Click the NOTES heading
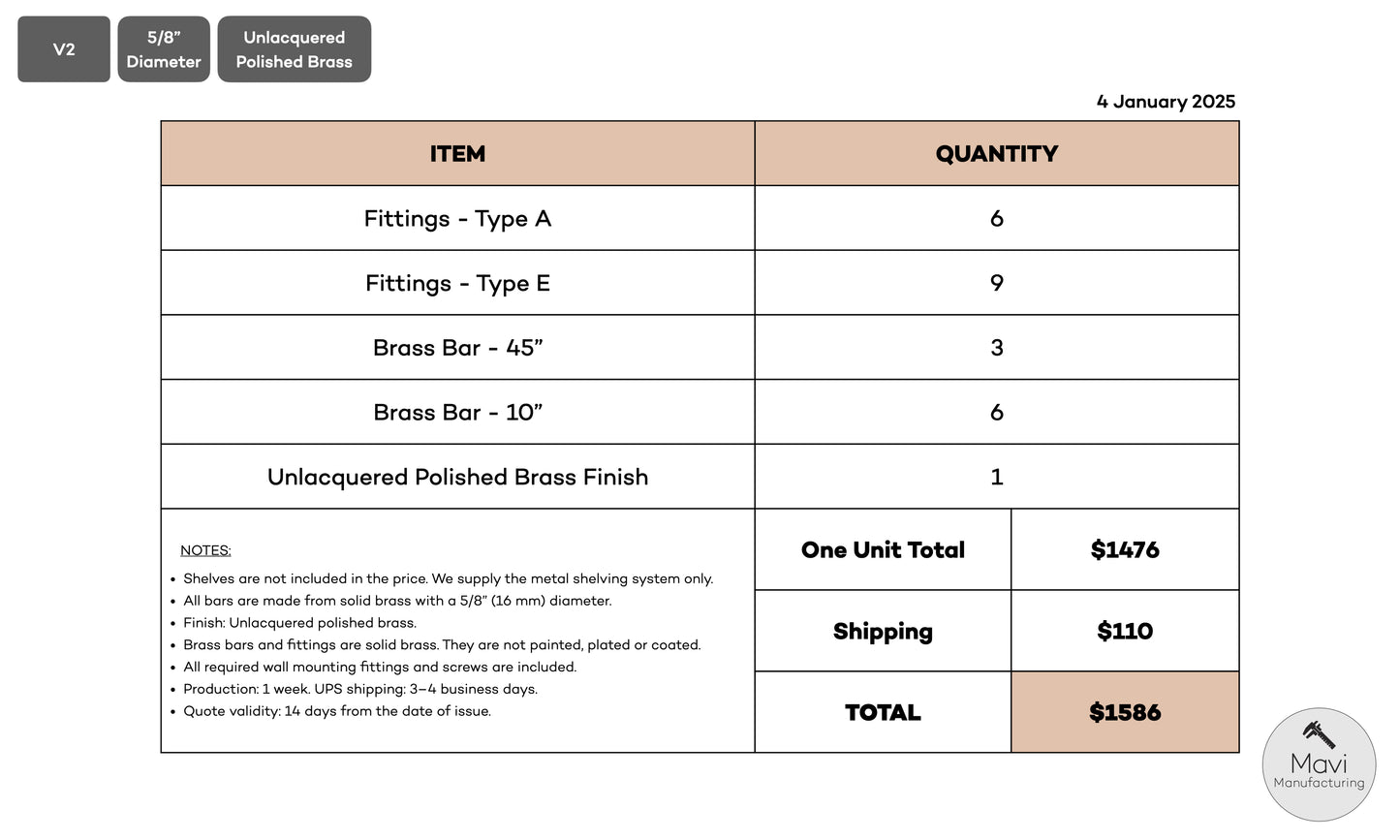 point(205,550)
